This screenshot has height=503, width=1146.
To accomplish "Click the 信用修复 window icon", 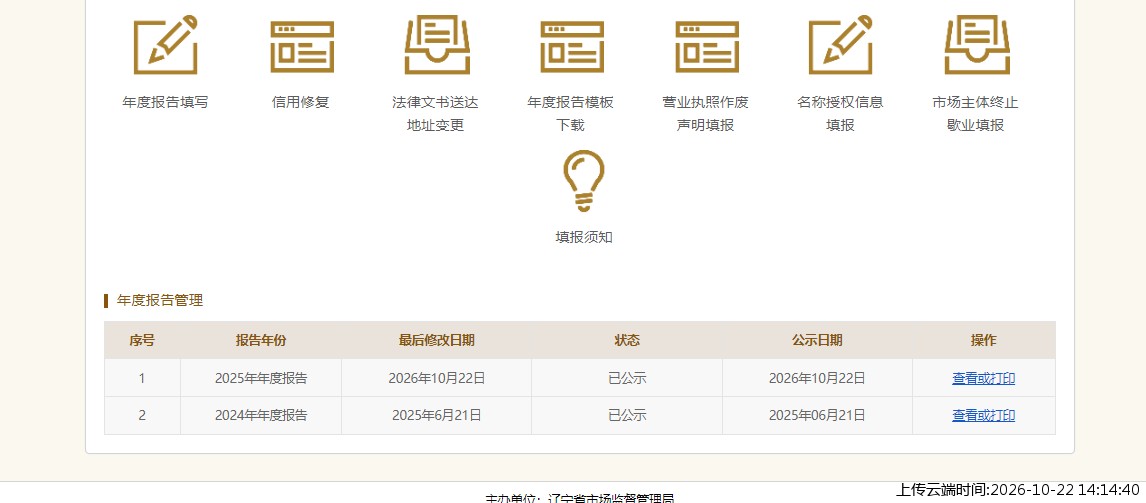I will [x=301, y=46].
